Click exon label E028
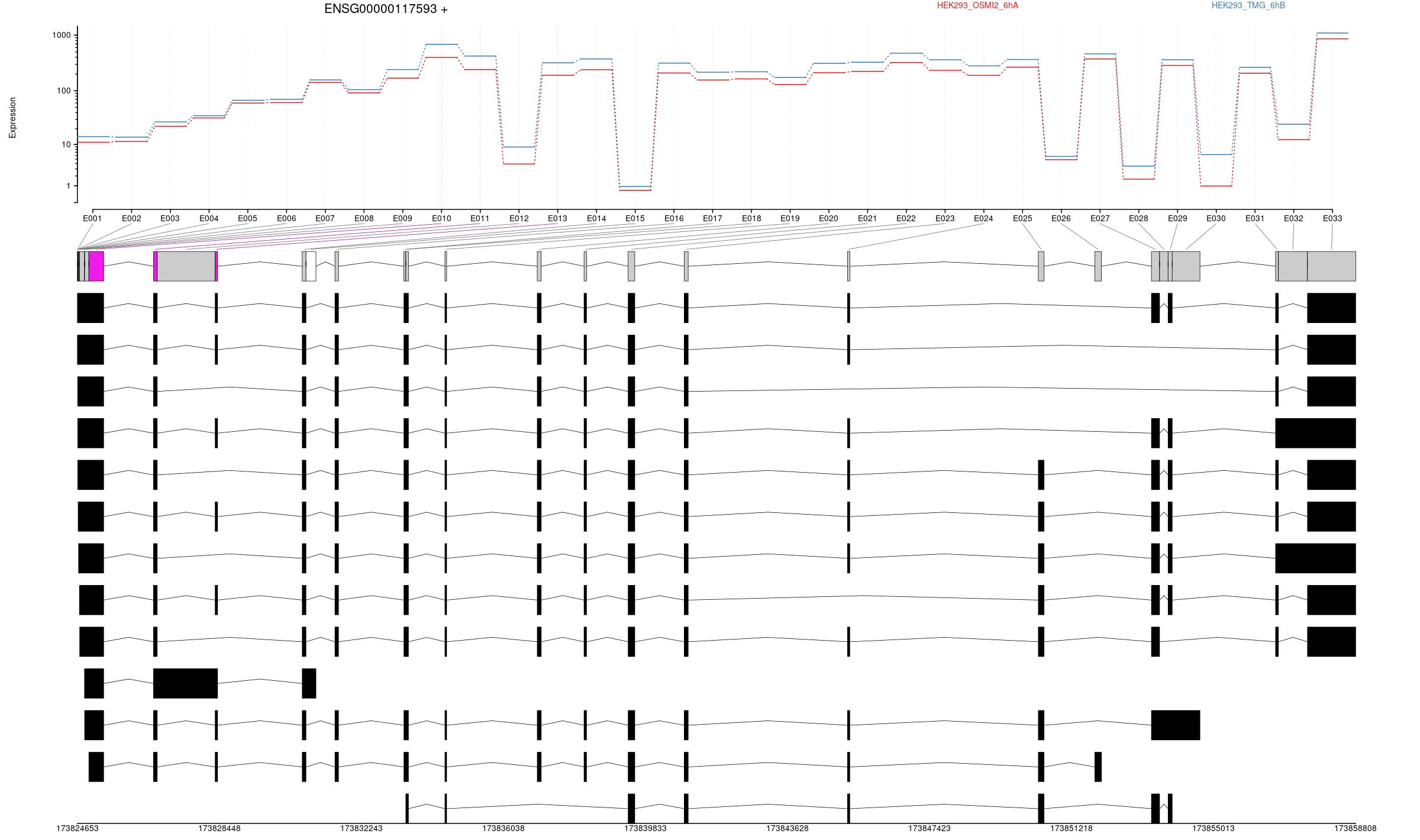This screenshot has width=1420, height=840. (x=1138, y=218)
